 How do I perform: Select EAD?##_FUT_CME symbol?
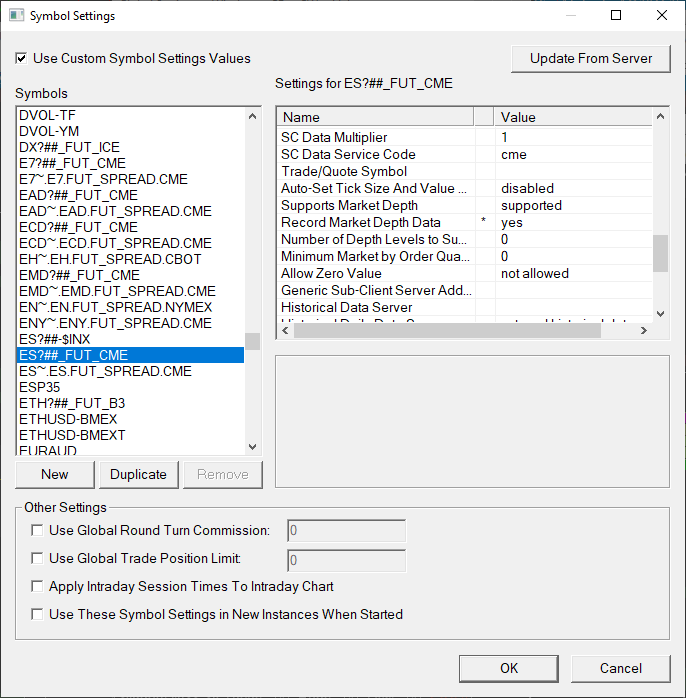(x=130, y=195)
